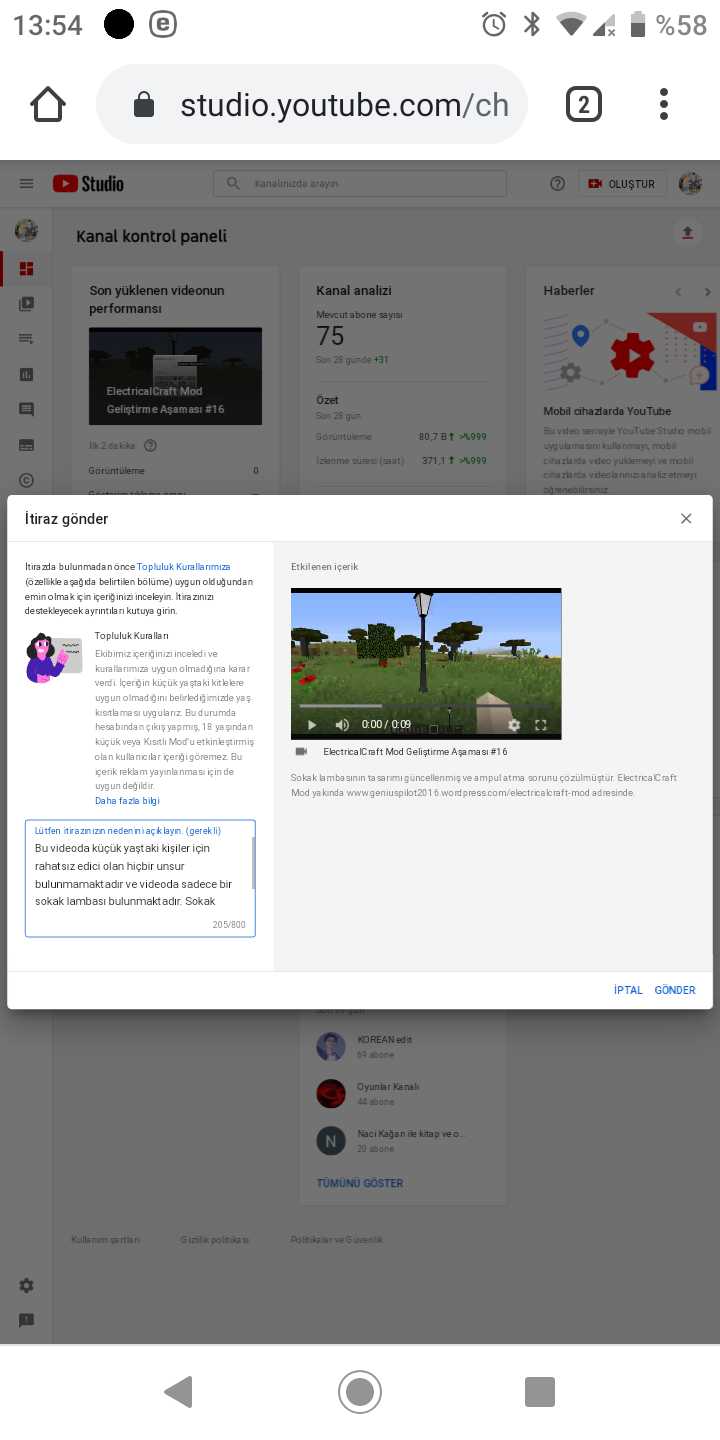The width and height of the screenshot is (720, 1440).
Task: Open the comments icon in sidebar
Action: click(26, 409)
